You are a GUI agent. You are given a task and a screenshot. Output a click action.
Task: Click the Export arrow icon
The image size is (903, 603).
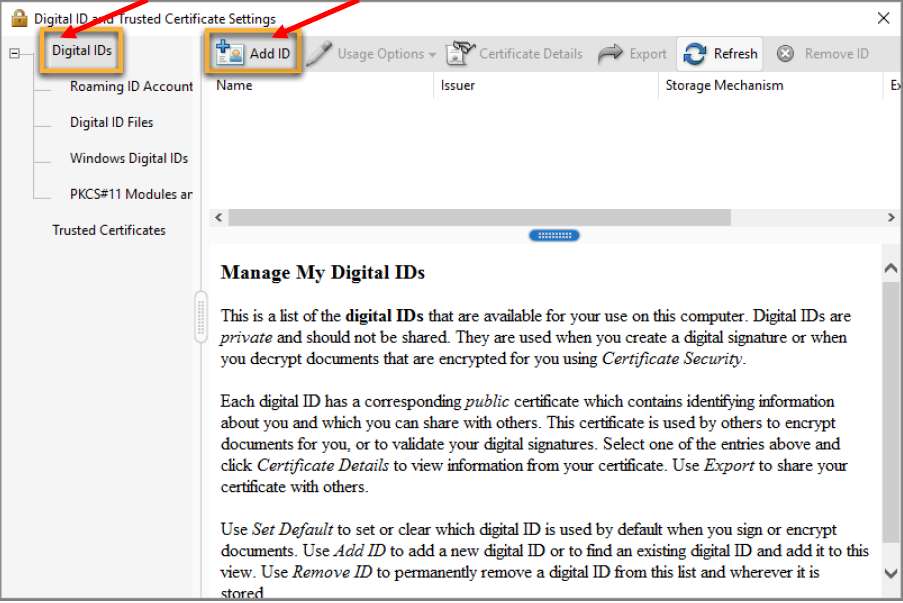coord(610,54)
